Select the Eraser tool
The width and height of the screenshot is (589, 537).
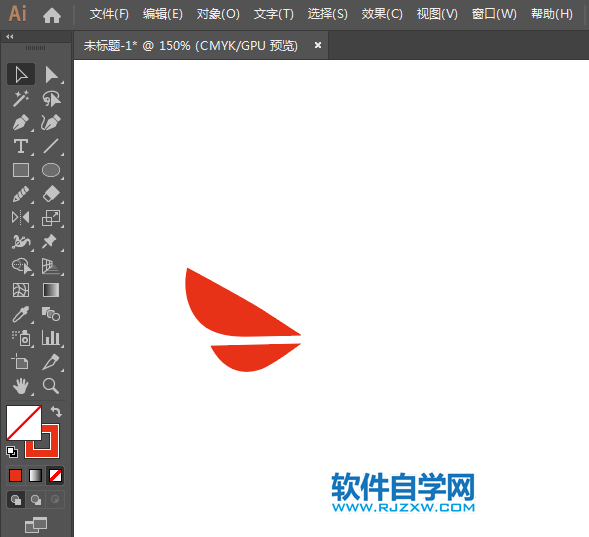click(x=51, y=194)
